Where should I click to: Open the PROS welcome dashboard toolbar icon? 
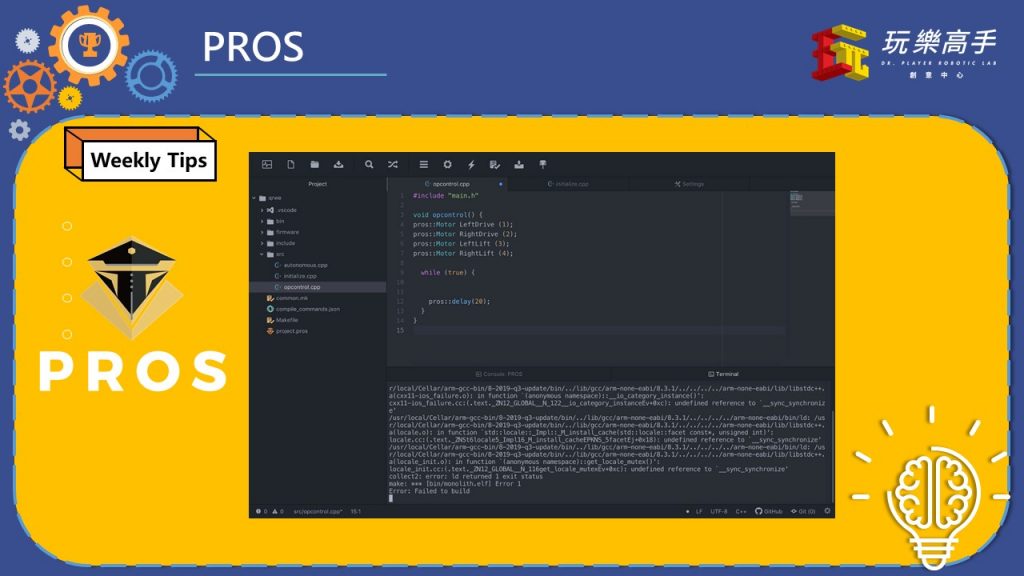pyautogui.click(x=267, y=165)
